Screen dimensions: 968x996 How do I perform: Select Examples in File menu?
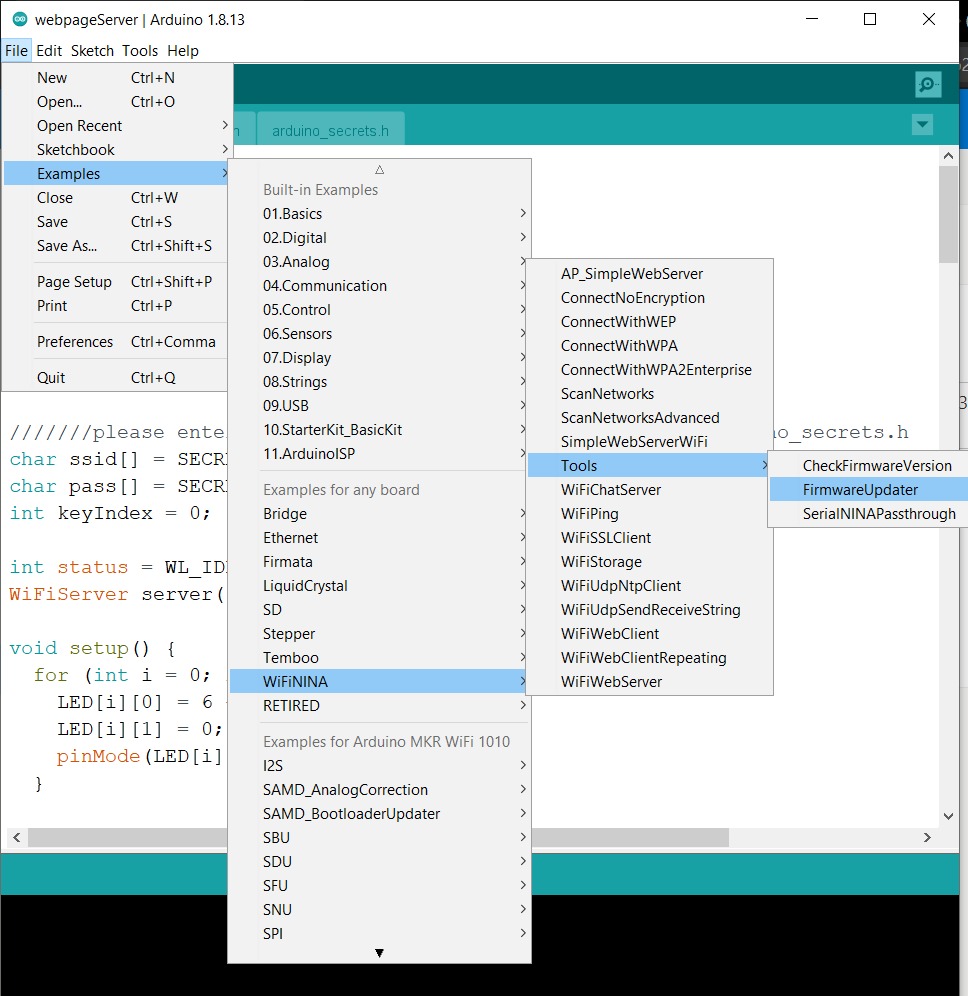pos(116,173)
